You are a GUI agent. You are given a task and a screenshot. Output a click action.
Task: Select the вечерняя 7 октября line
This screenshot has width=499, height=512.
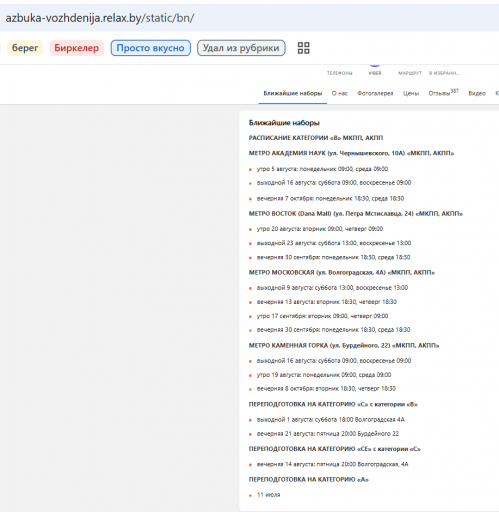[330, 198]
